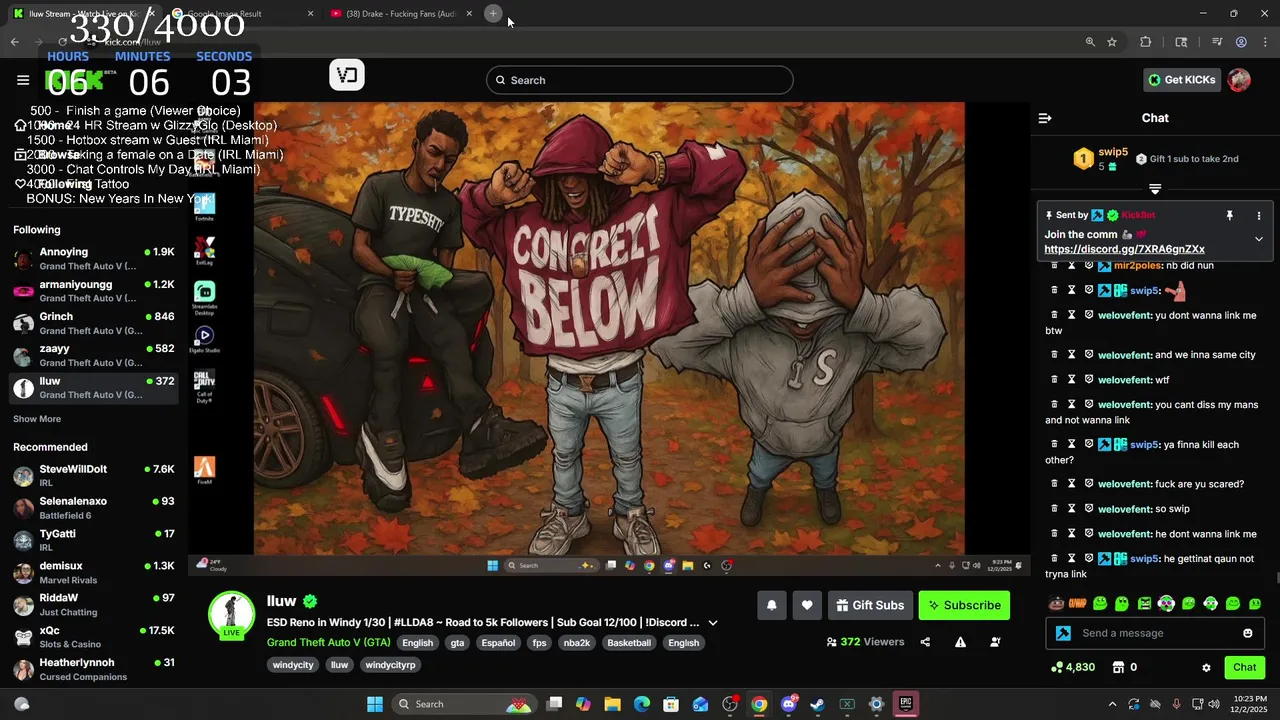Click the Chat send button
The image size is (1280, 720).
click(x=1244, y=667)
